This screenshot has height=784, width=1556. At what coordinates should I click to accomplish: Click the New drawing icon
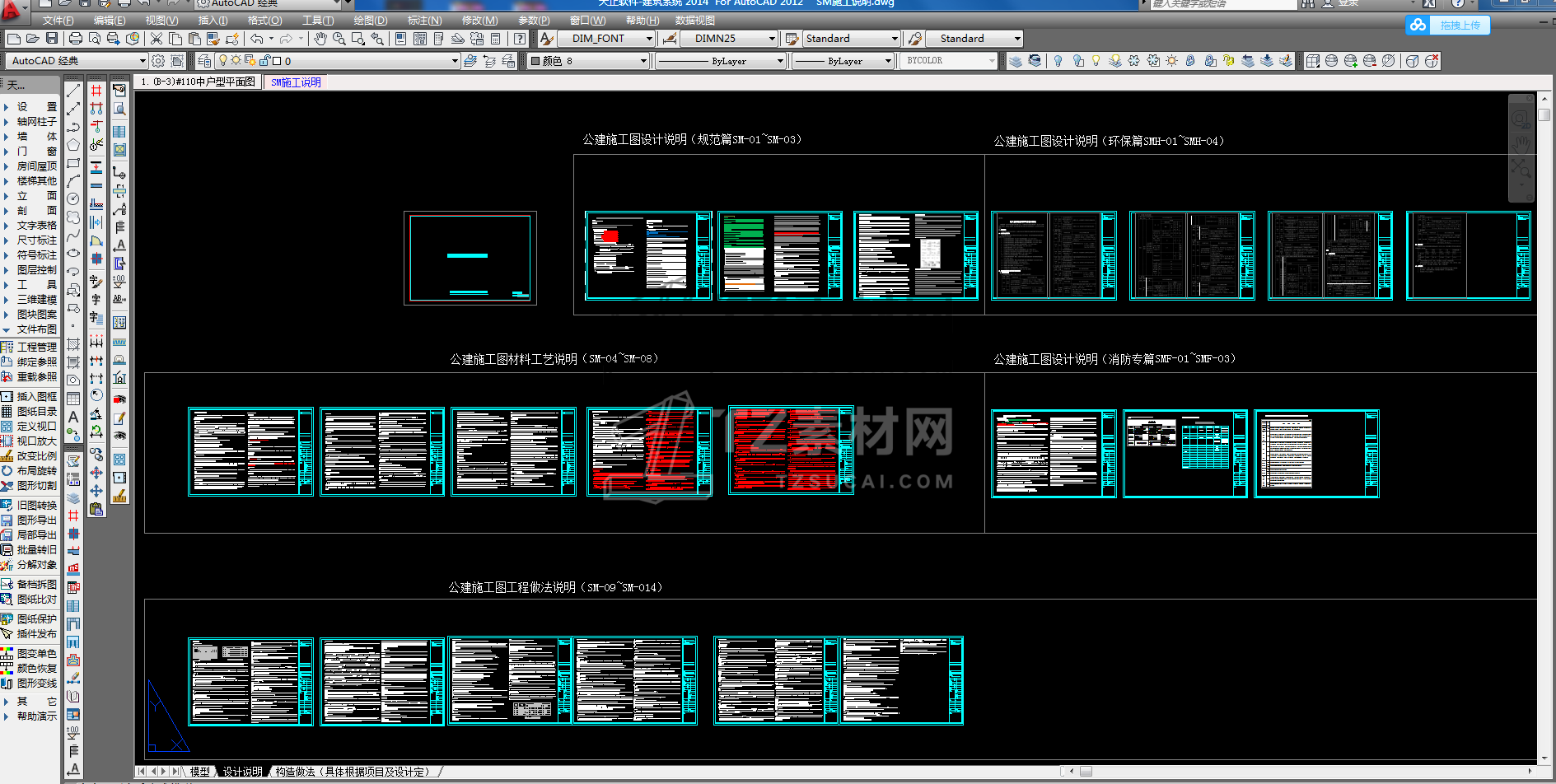pyautogui.click(x=14, y=39)
